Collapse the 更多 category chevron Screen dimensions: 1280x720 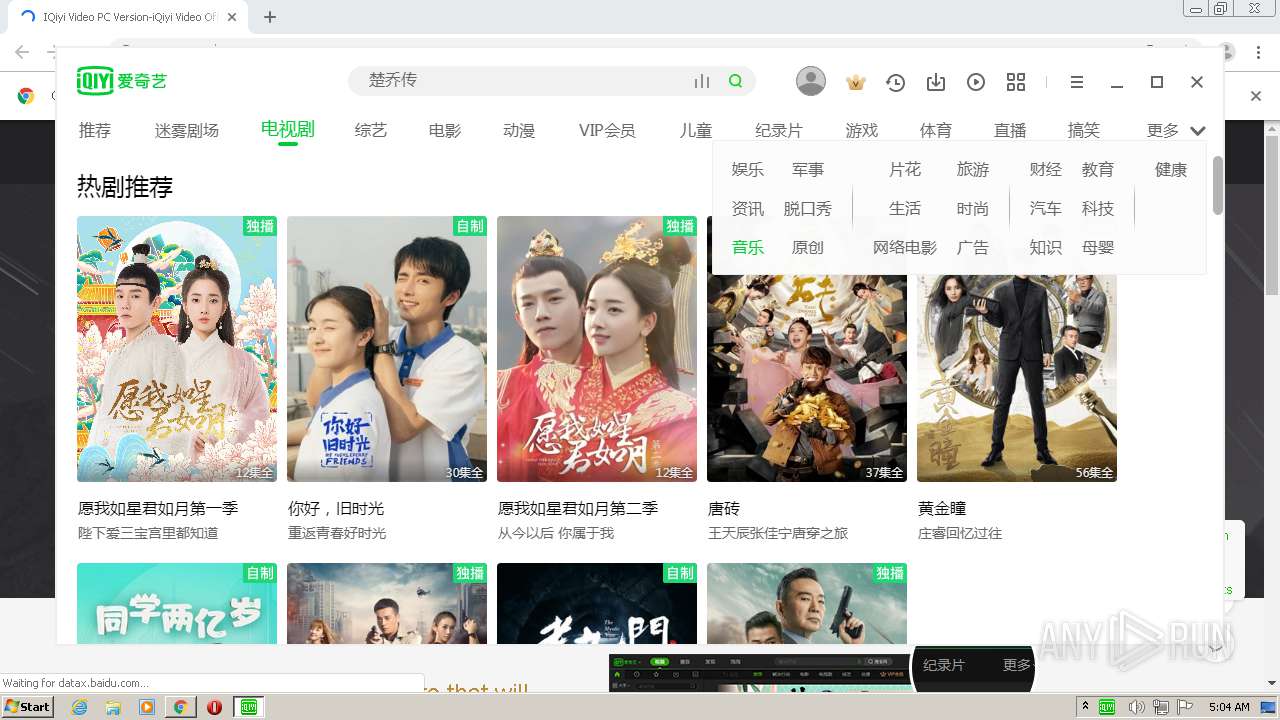coord(1198,131)
